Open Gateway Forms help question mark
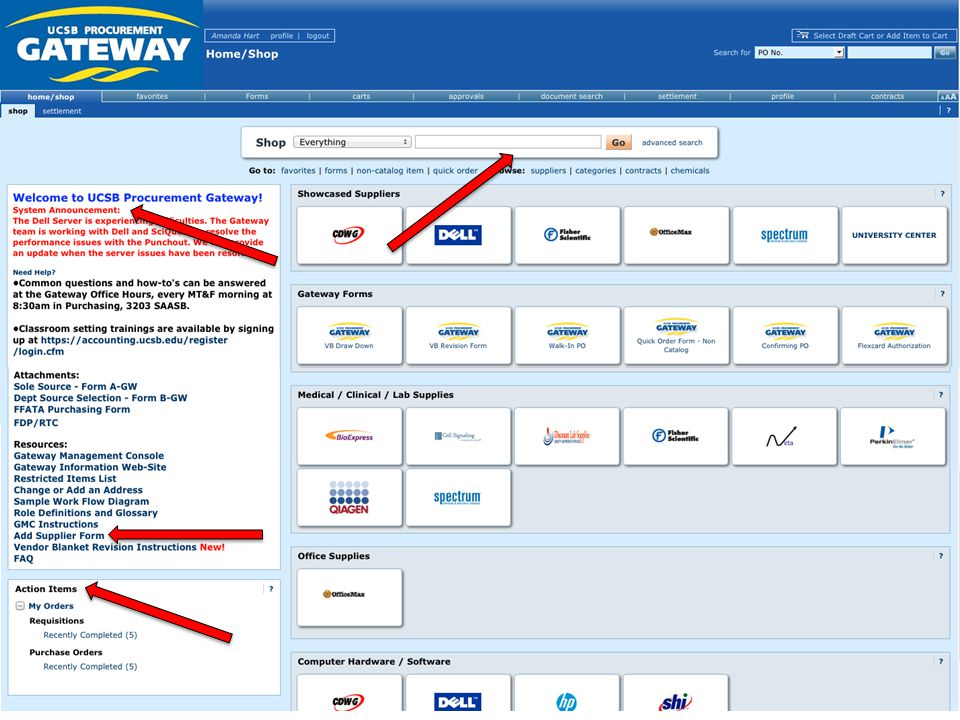Image resolution: width=960 pixels, height=720 pixels. [x=942, y=294]
